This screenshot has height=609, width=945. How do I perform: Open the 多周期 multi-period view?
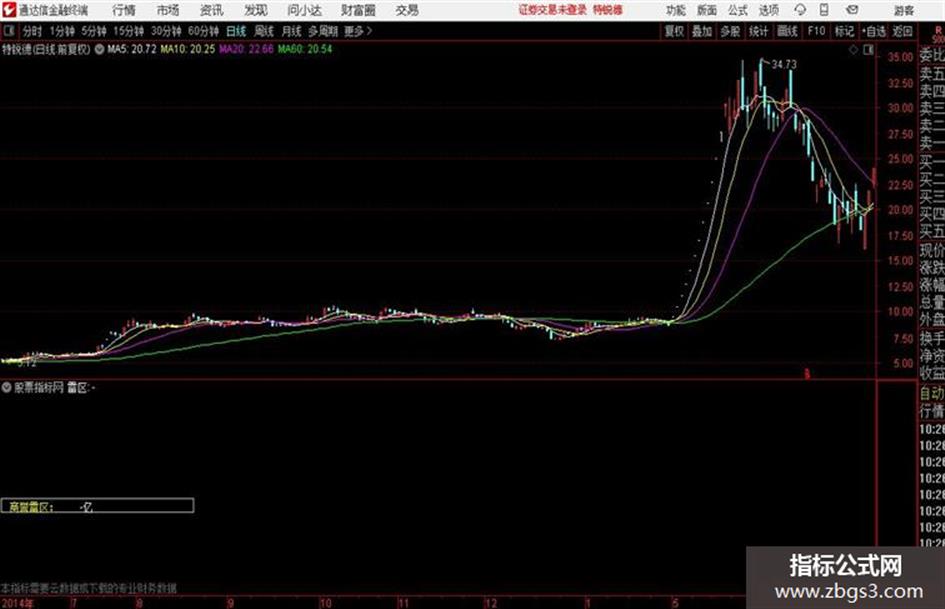(x=323, y=31)
